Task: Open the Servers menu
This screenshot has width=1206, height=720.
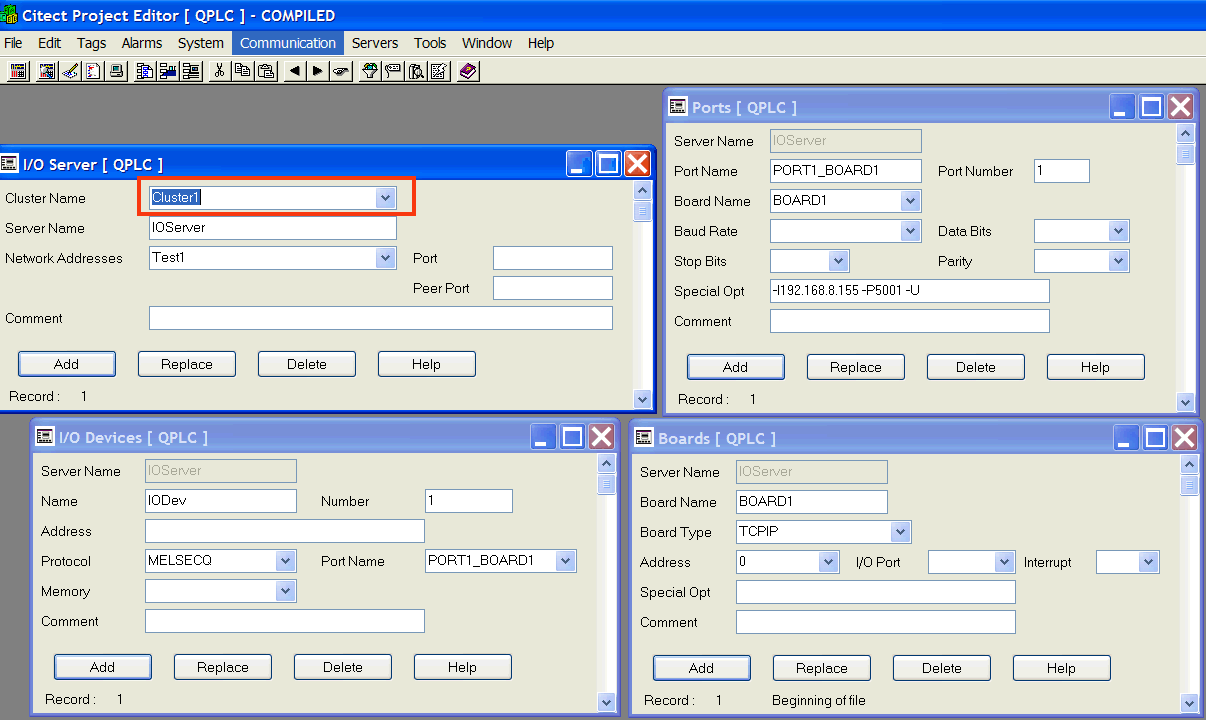Action: [x=375, y=43]
